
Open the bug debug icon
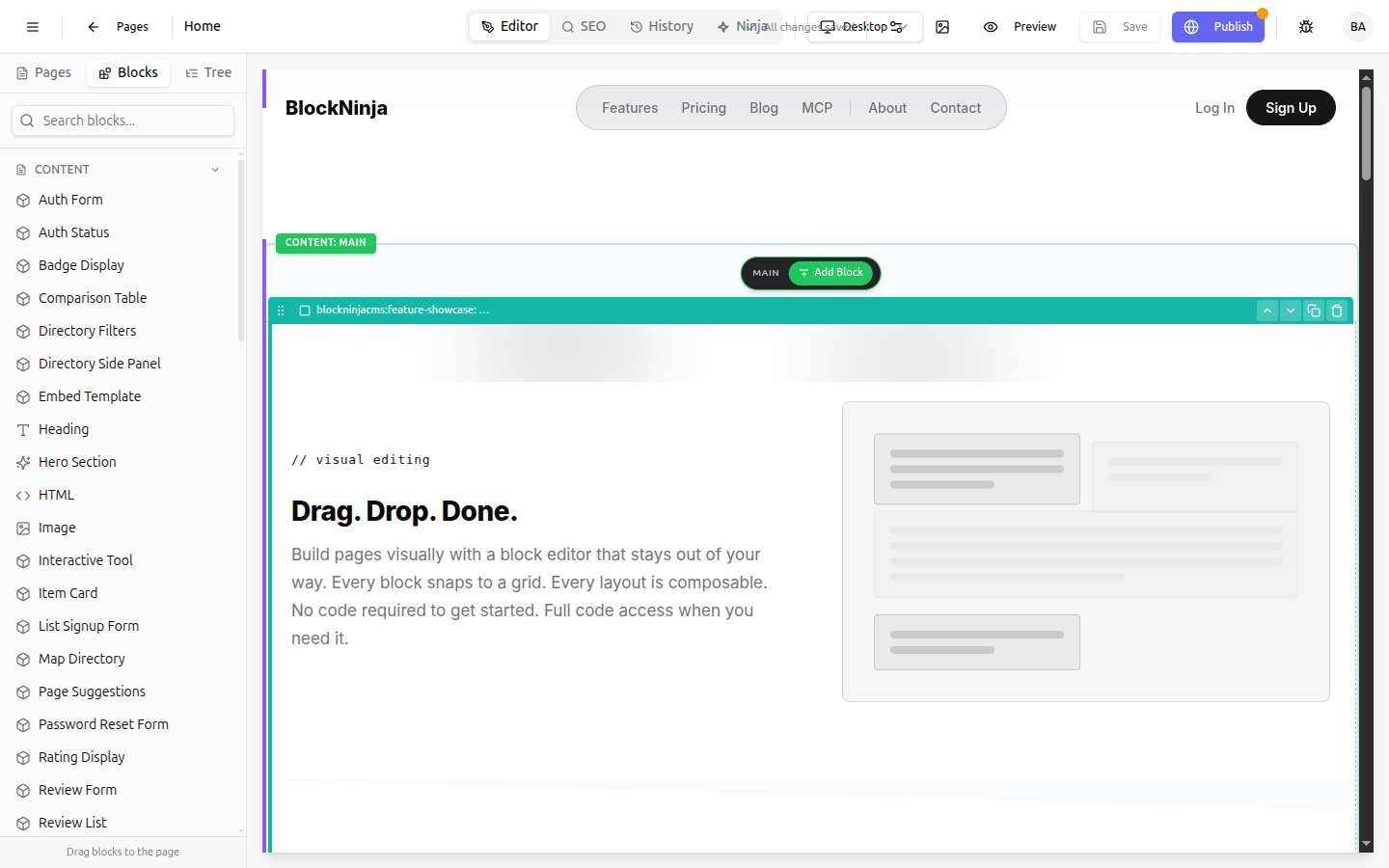[x=1306, y=27]
